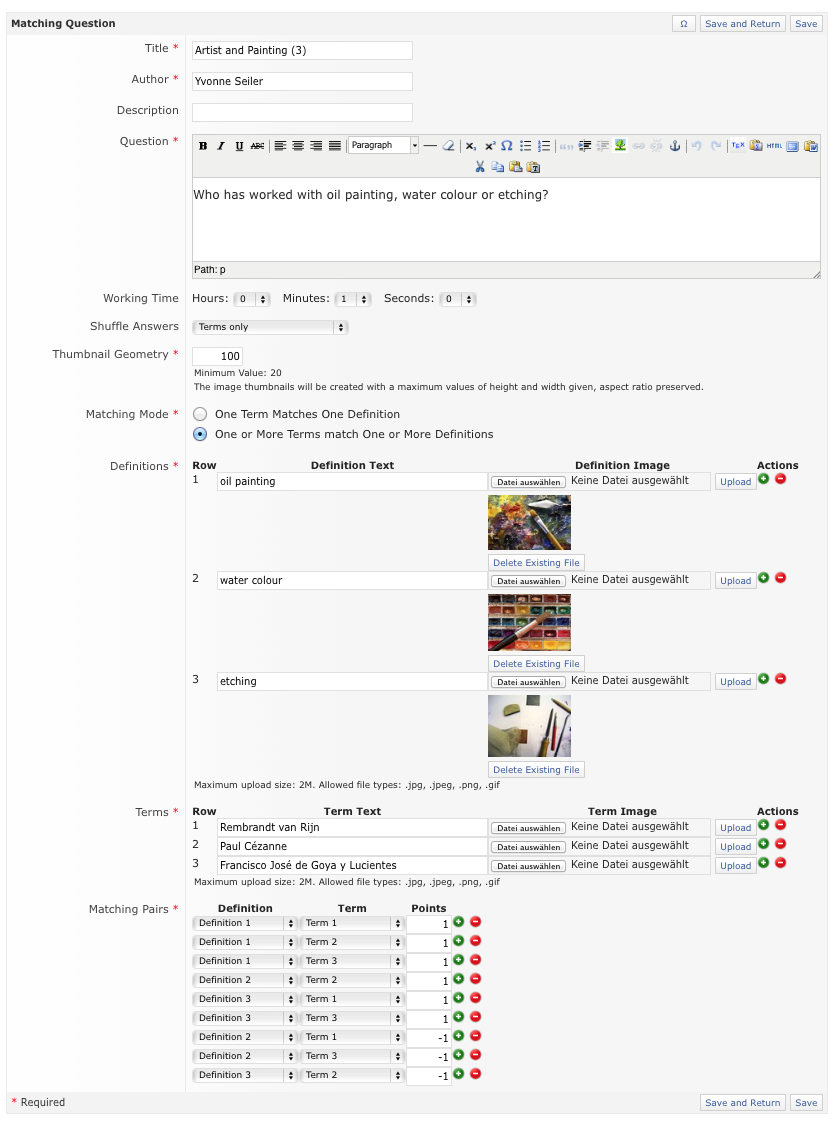Viewport: 839px width, 1123px height.
Task: Click the Title input field
Action: pyautogui.click(x=302, y=50)
